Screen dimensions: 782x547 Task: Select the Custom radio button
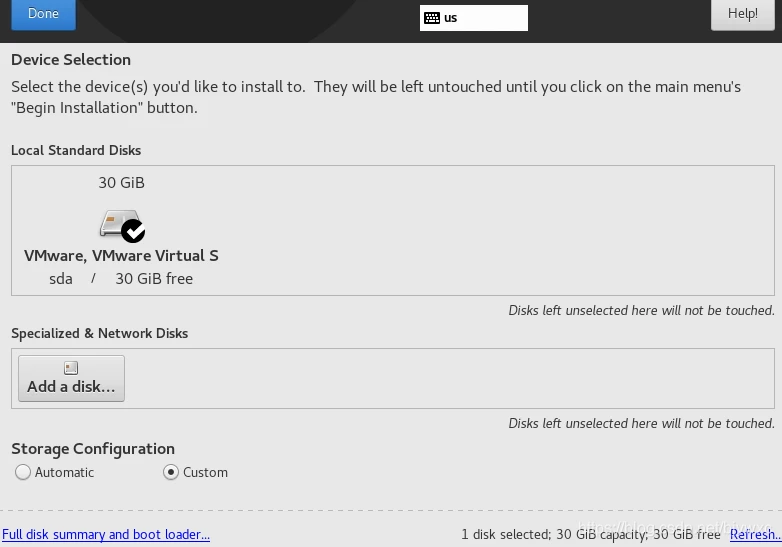click(x=171, y=472)
